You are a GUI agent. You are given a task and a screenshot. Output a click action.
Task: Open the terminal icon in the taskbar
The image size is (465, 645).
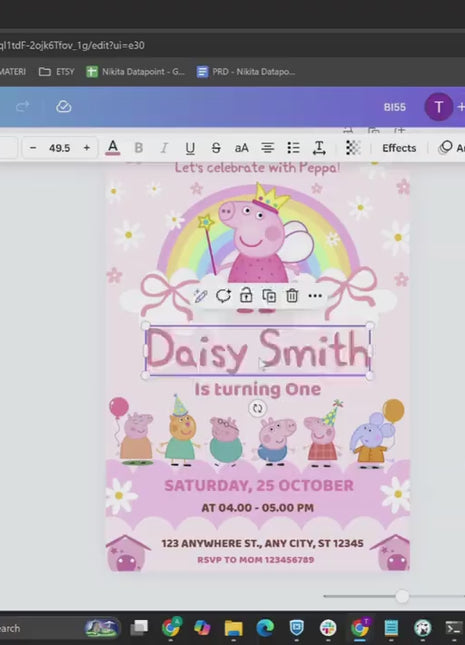[x=453, y=628]
